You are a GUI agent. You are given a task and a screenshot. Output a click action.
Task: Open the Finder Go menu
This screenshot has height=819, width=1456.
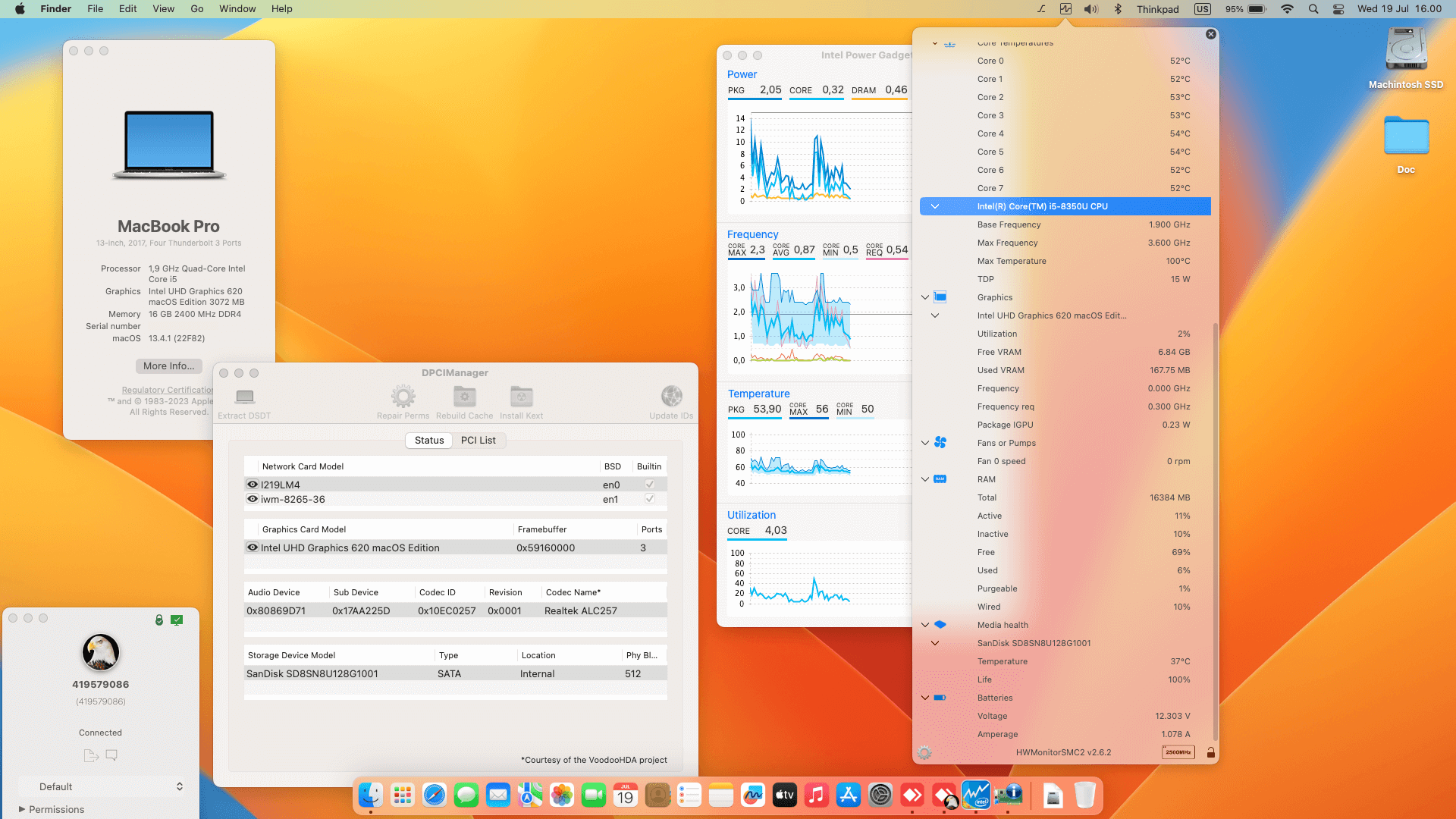click(x=196, y=9)
